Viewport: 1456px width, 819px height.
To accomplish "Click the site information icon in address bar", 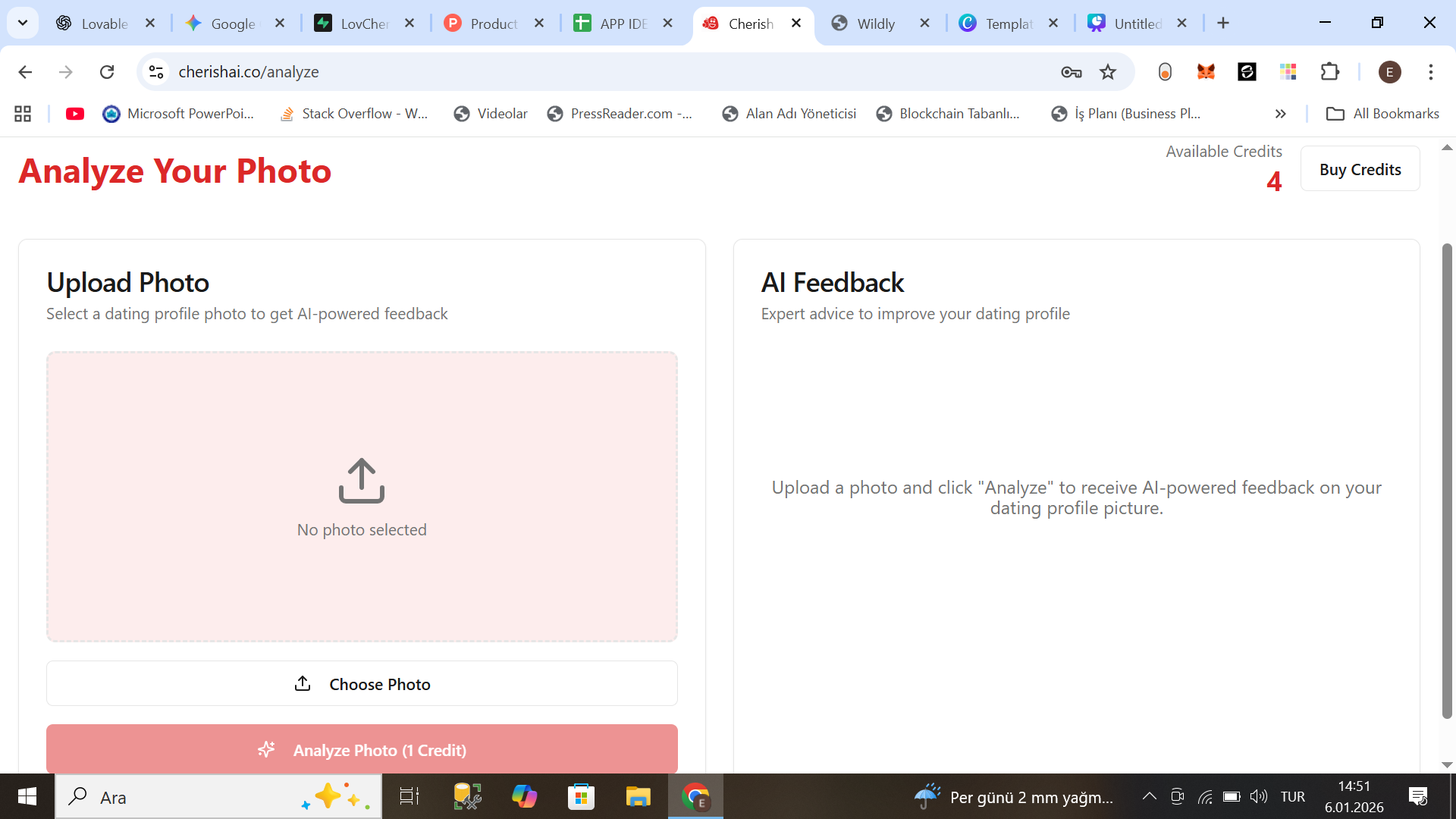I will 156,72.
